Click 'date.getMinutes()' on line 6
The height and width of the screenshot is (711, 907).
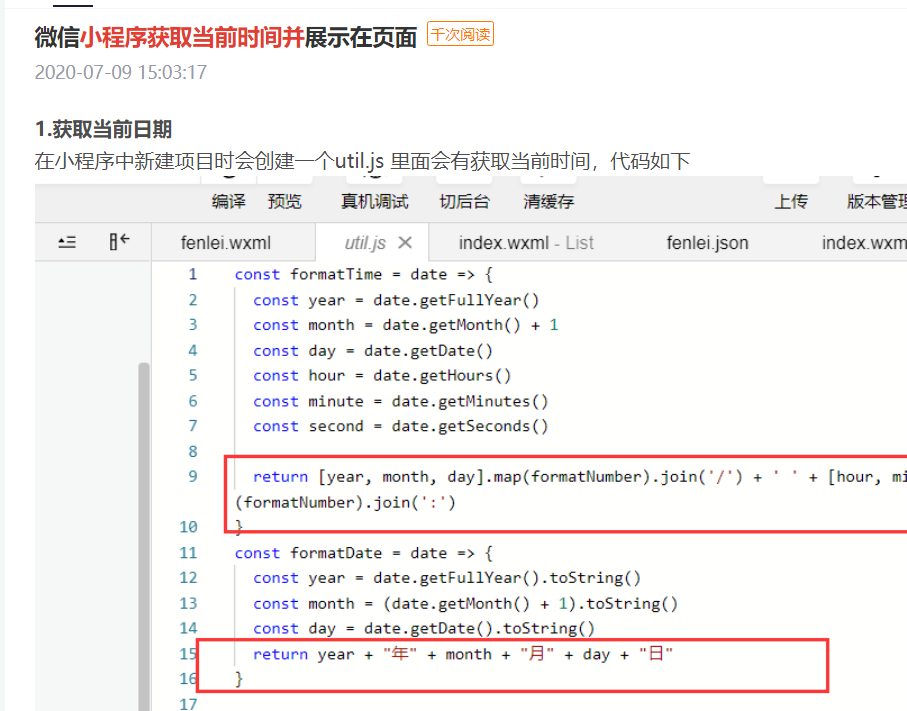470,401
